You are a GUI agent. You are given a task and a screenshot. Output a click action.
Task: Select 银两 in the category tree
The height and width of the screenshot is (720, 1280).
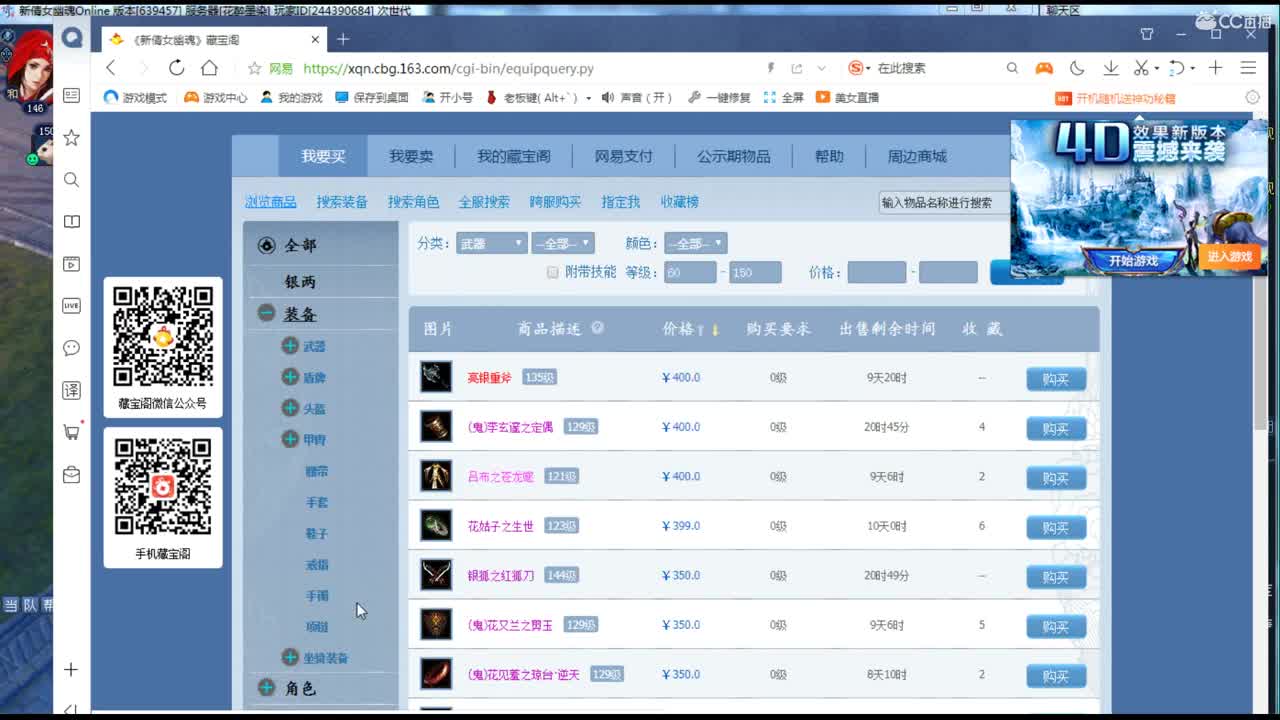point(300,282)
